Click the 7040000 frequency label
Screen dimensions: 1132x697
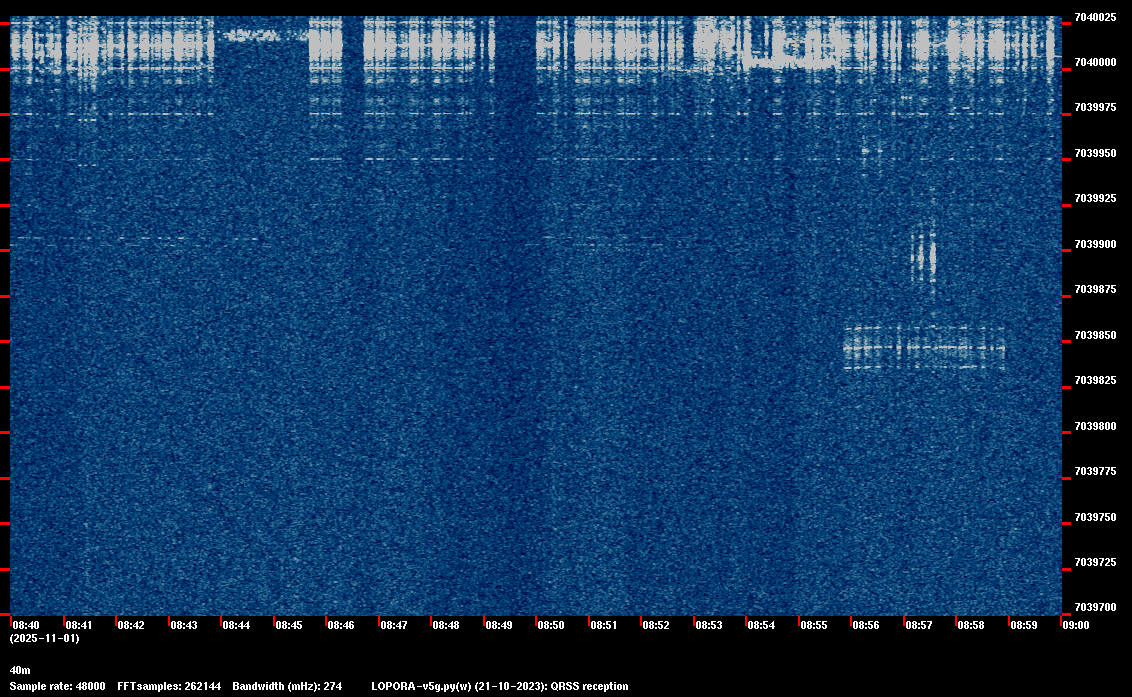coord(1095,63)
